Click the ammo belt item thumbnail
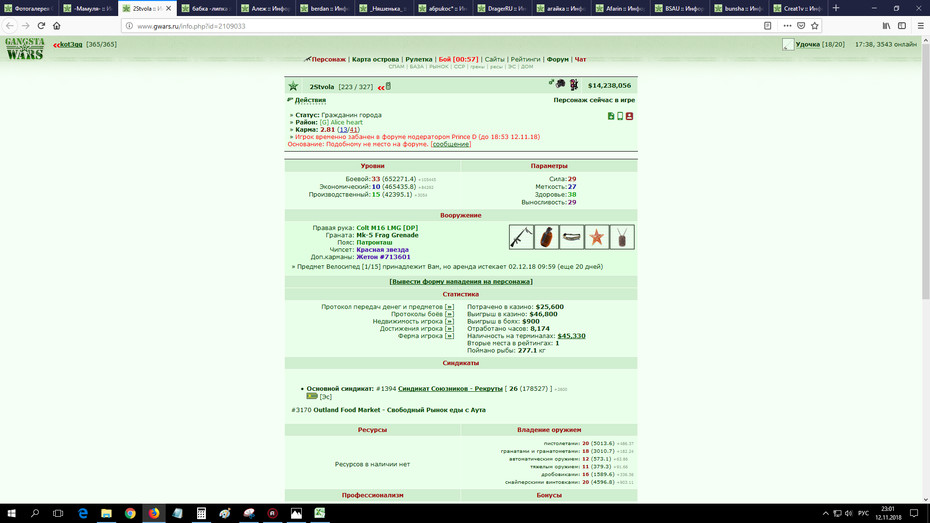This screenshot has width=930, height=523. click(x=571, y=237)
